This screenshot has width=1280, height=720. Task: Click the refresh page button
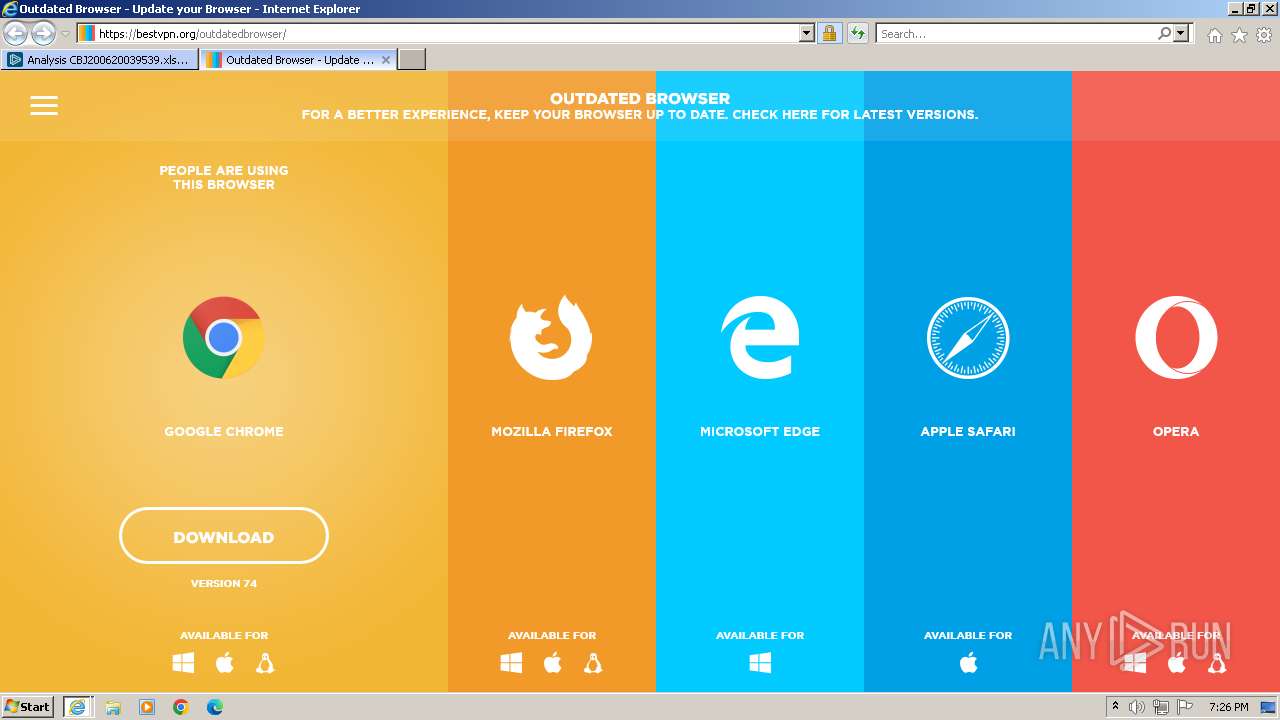click(x=857, y=33)
